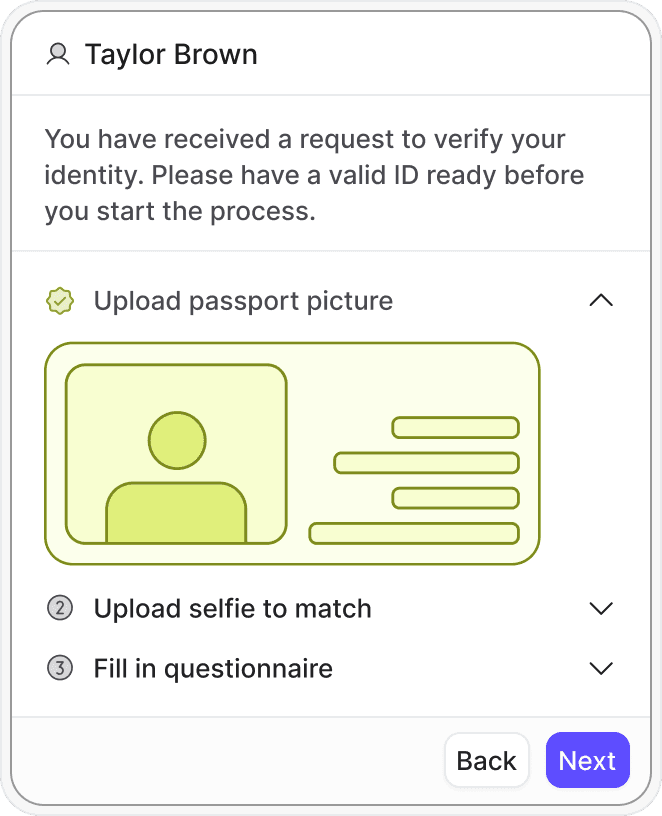Go Back to the previous step

pyautogui.click(x=487, y=760)
